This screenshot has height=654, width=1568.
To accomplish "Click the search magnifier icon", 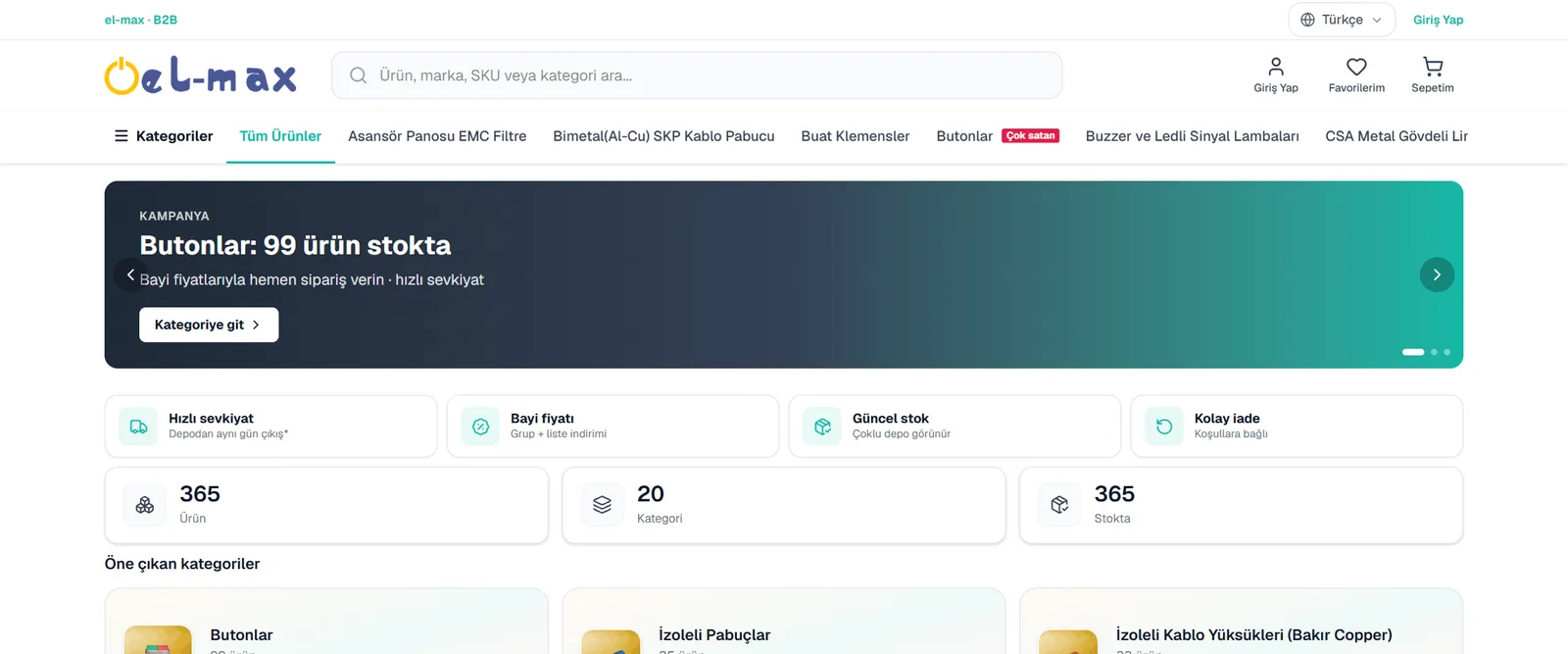I will tap(359, 75).
